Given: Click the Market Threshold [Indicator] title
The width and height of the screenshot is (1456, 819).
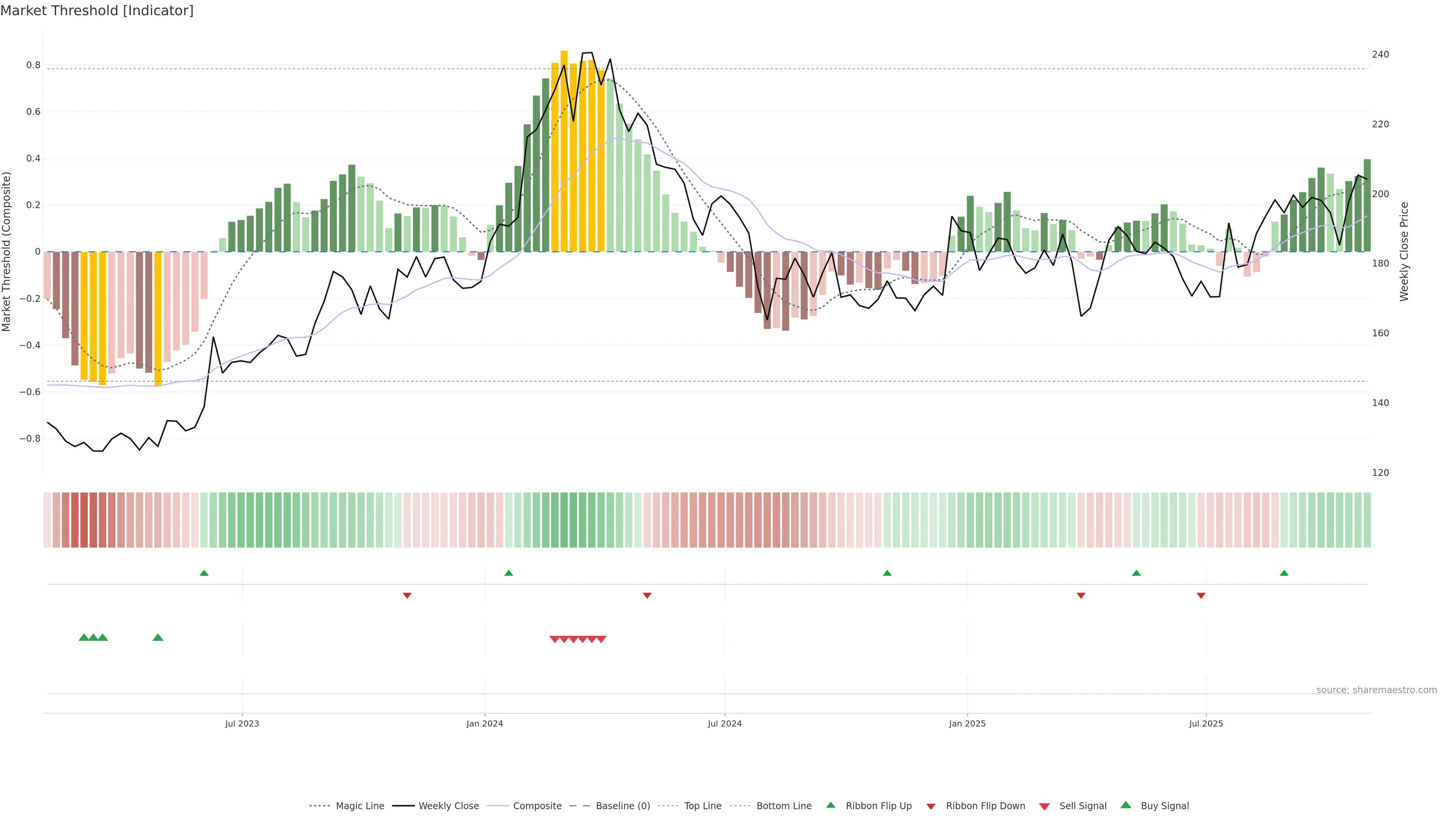Looking at the screenshot, I should click(97, 11).
